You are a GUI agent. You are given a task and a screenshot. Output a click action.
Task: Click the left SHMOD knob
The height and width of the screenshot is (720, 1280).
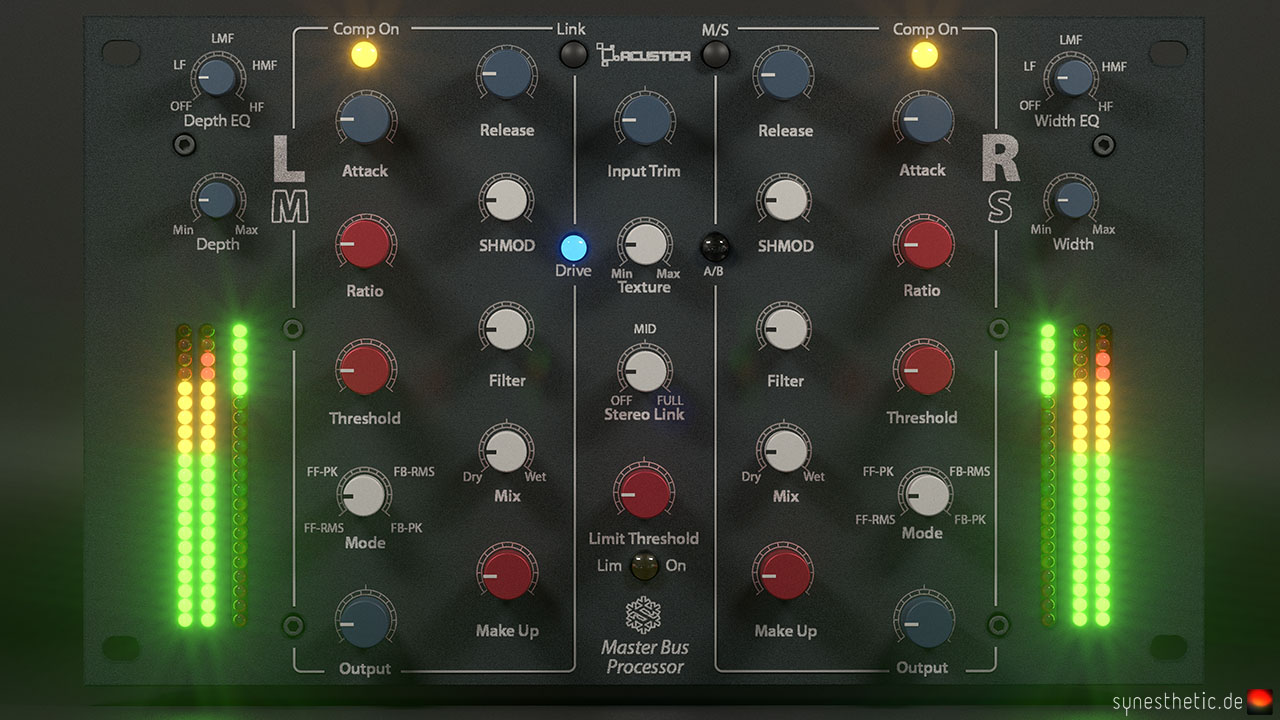[507, 198]
